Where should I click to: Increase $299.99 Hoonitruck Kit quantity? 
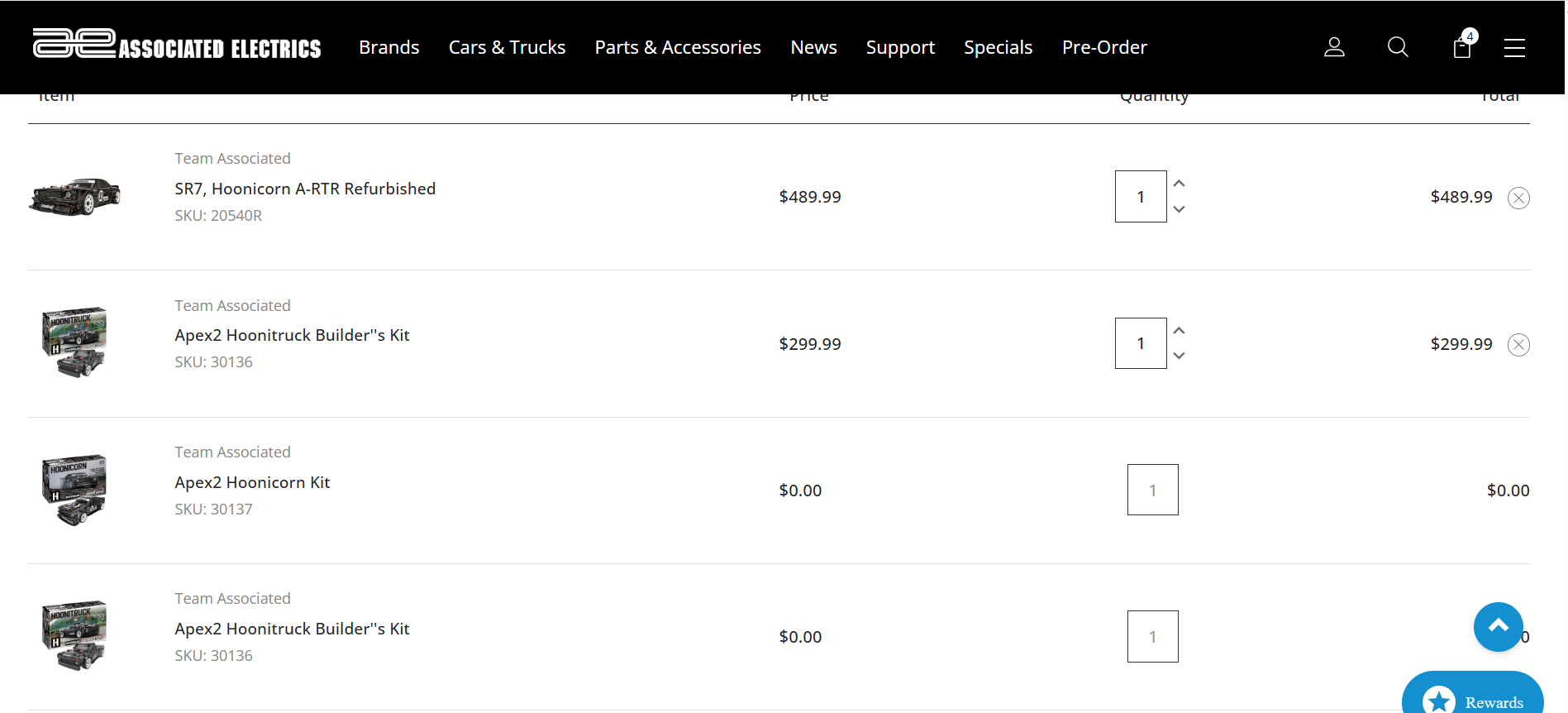pos(1180,331)
